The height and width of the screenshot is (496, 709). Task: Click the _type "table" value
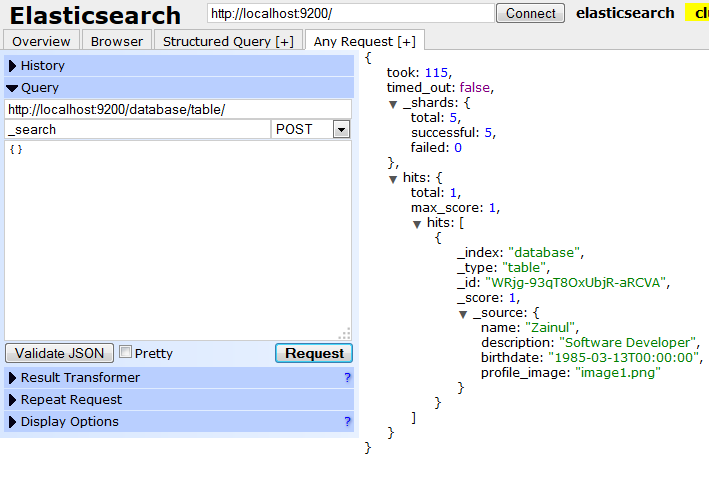pyautogui.click(x=525, y=267)
